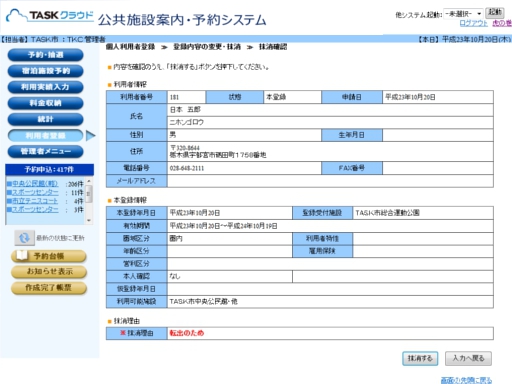Click the address value with 宇都宮市
Viewport: 512px width, 384px height.
218,155
